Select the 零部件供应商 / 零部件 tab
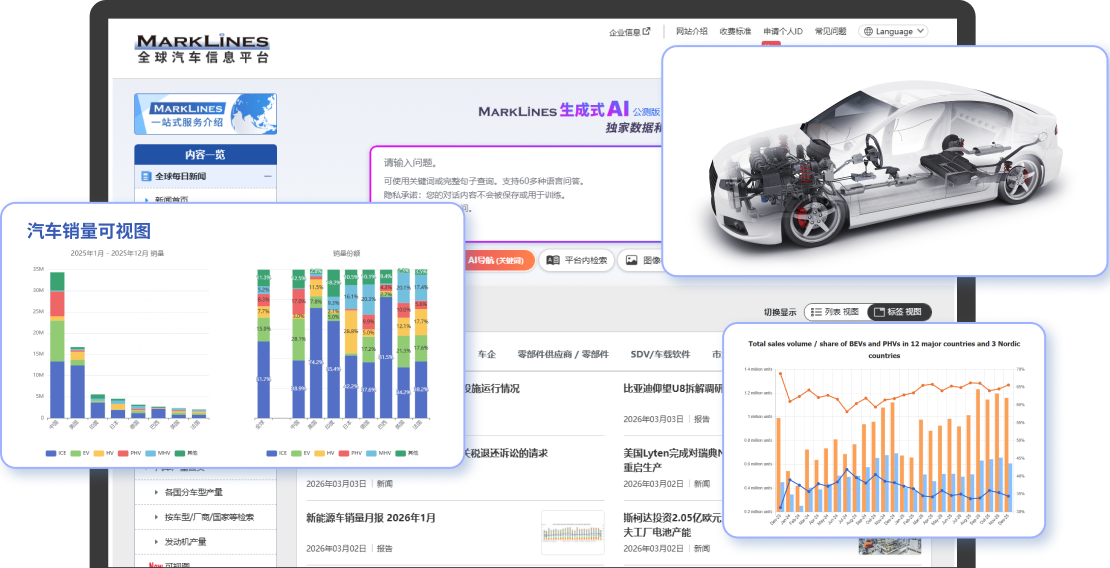1110x568 pixels. [562, 354]
